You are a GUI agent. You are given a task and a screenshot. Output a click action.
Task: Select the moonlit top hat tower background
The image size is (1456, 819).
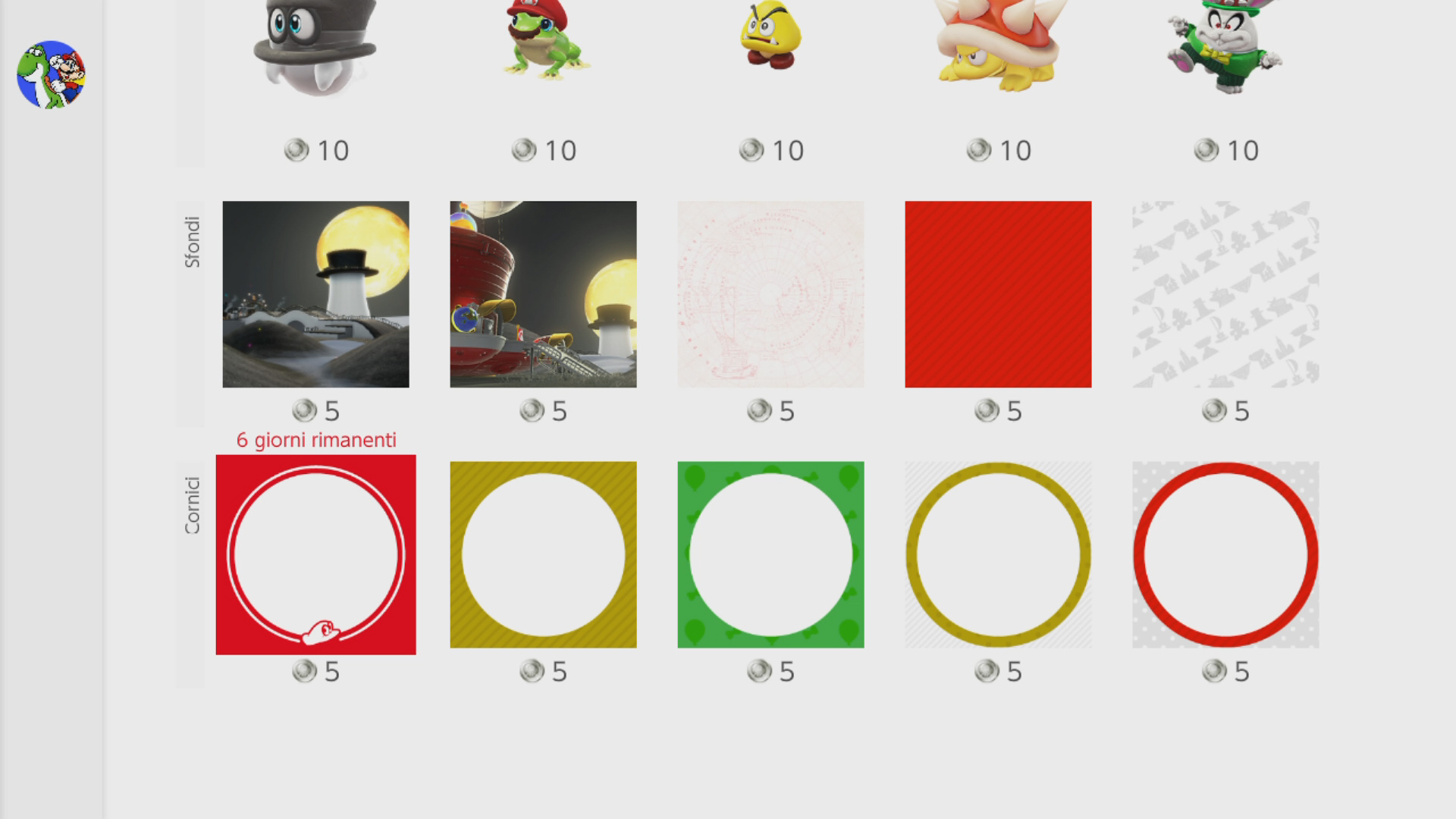point(315,294)
